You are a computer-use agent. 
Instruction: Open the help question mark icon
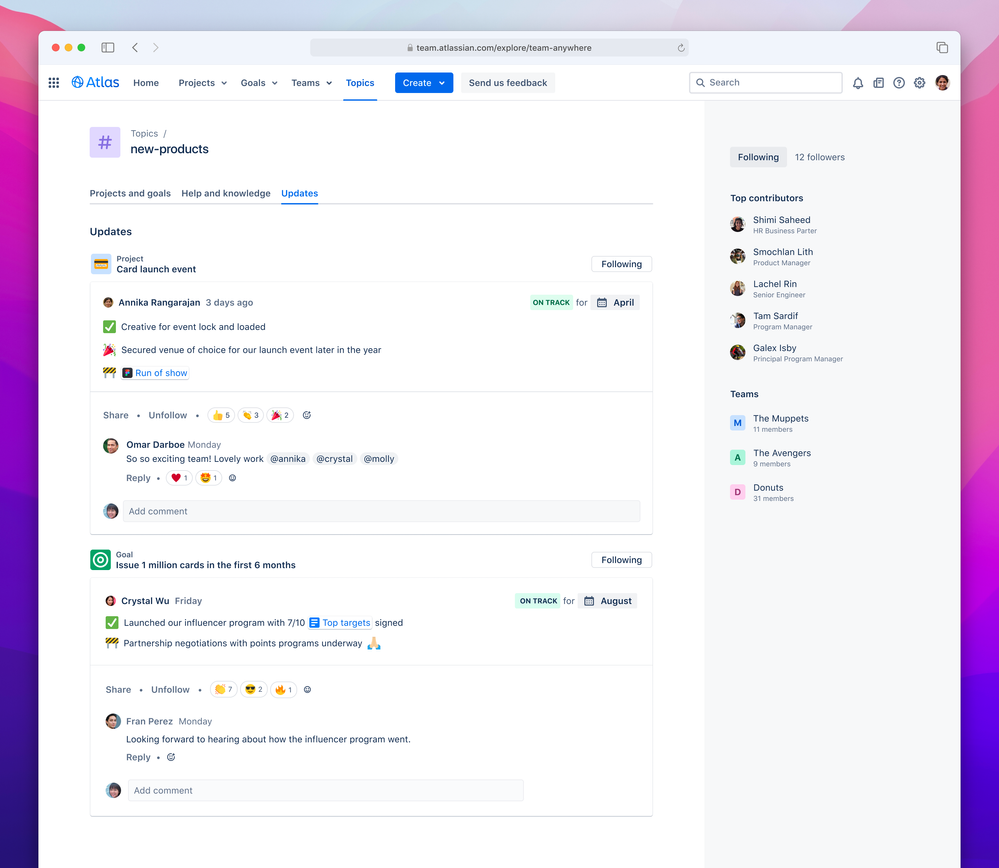[899, 83]
